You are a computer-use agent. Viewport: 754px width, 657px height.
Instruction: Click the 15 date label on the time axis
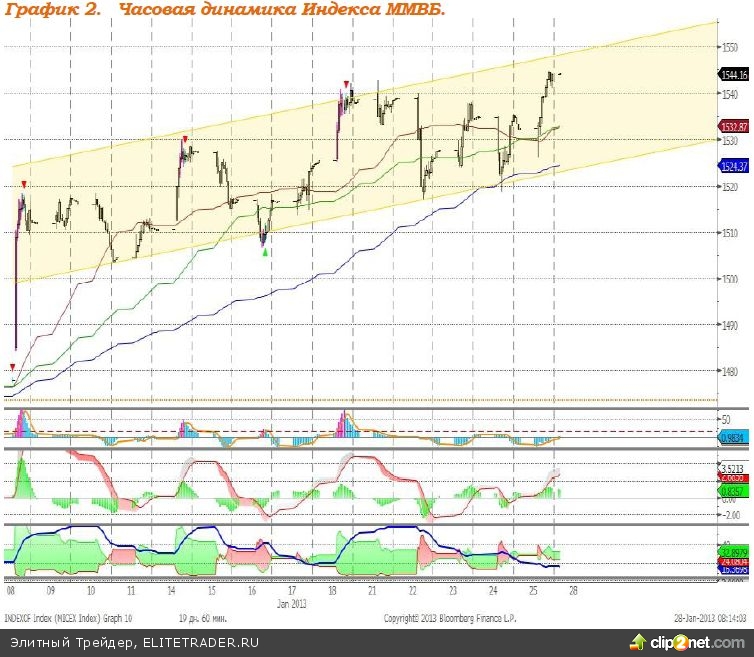click(x=212, y=591)
